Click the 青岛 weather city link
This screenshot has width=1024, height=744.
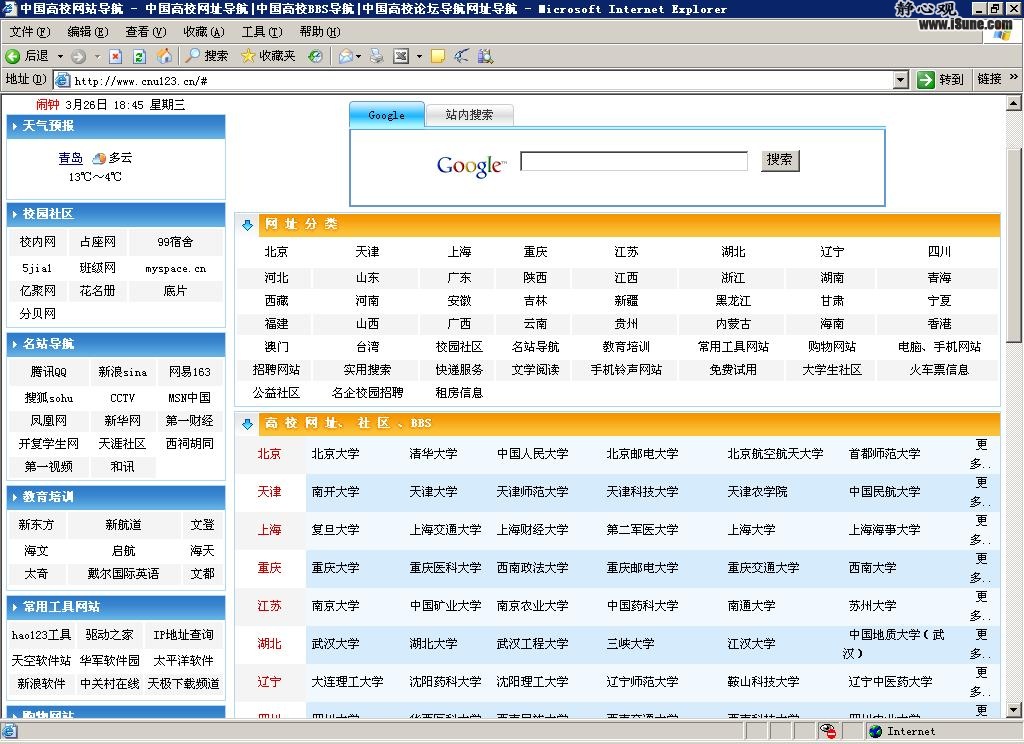(71, 158)
